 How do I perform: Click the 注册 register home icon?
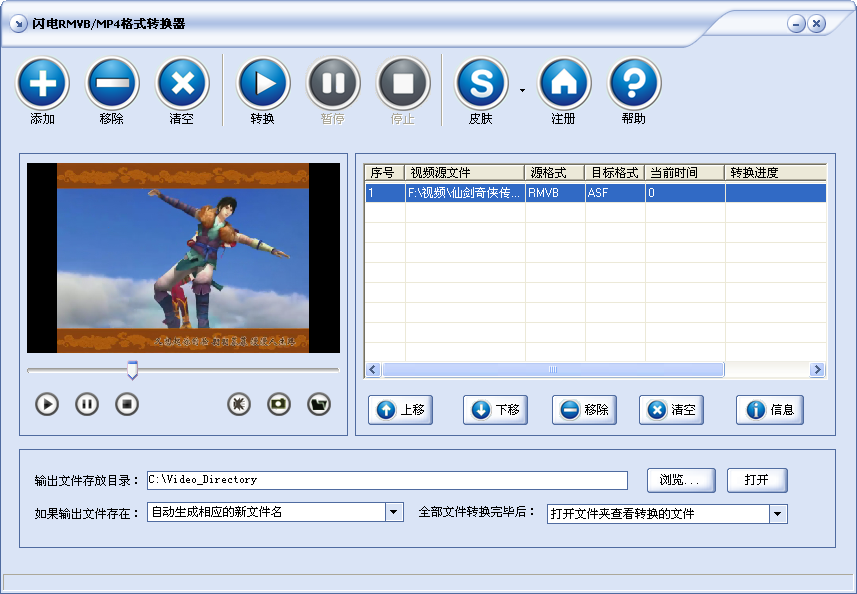tap(564, 84)
